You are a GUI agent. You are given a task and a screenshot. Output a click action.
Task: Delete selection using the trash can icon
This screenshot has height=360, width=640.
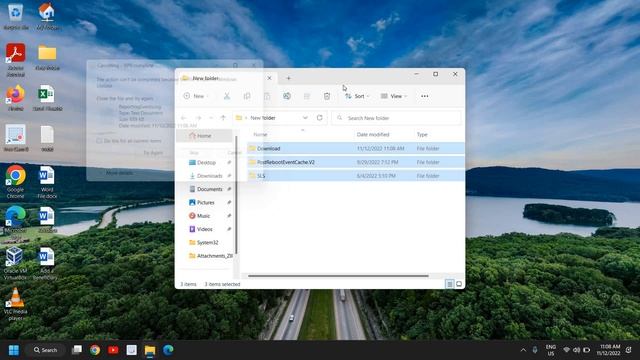327,96
